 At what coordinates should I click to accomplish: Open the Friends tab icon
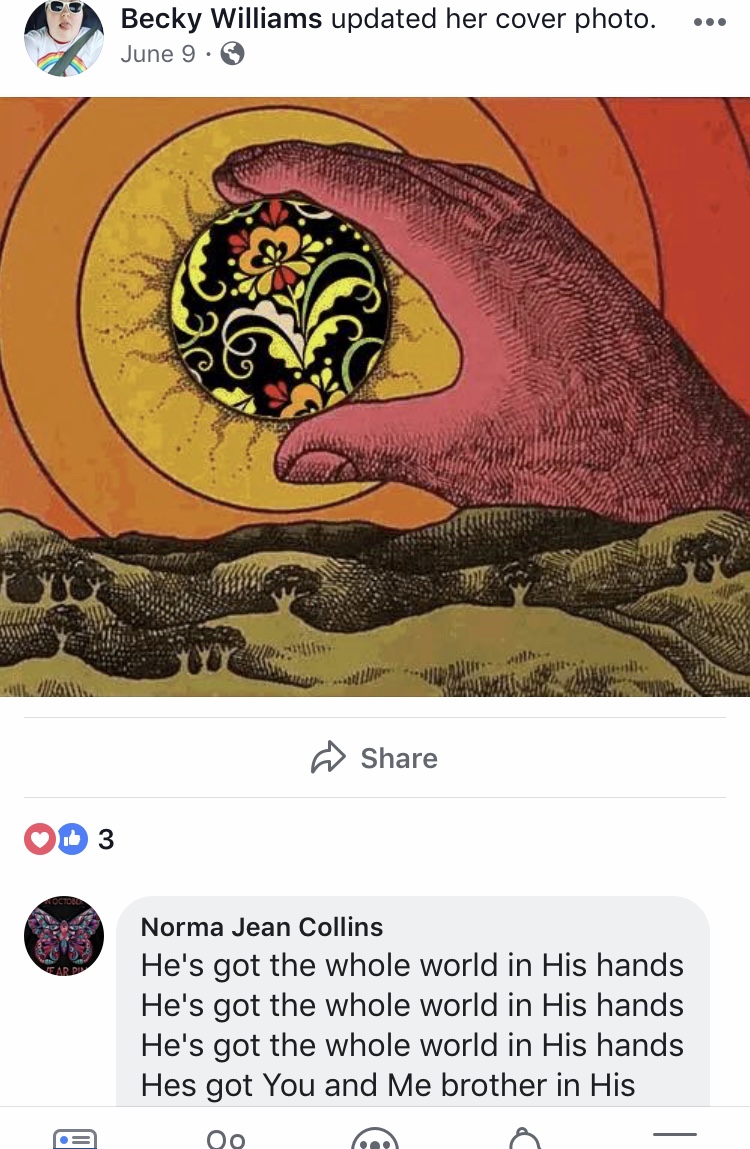click(x=226, y=1139)
